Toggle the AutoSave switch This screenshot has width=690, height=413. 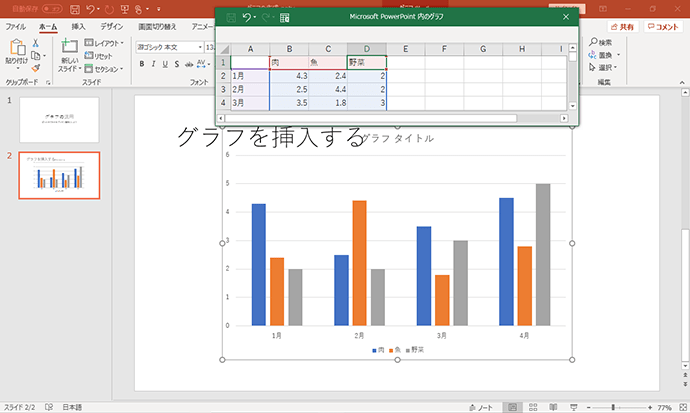pyautogui.click(x=52, y=9)
